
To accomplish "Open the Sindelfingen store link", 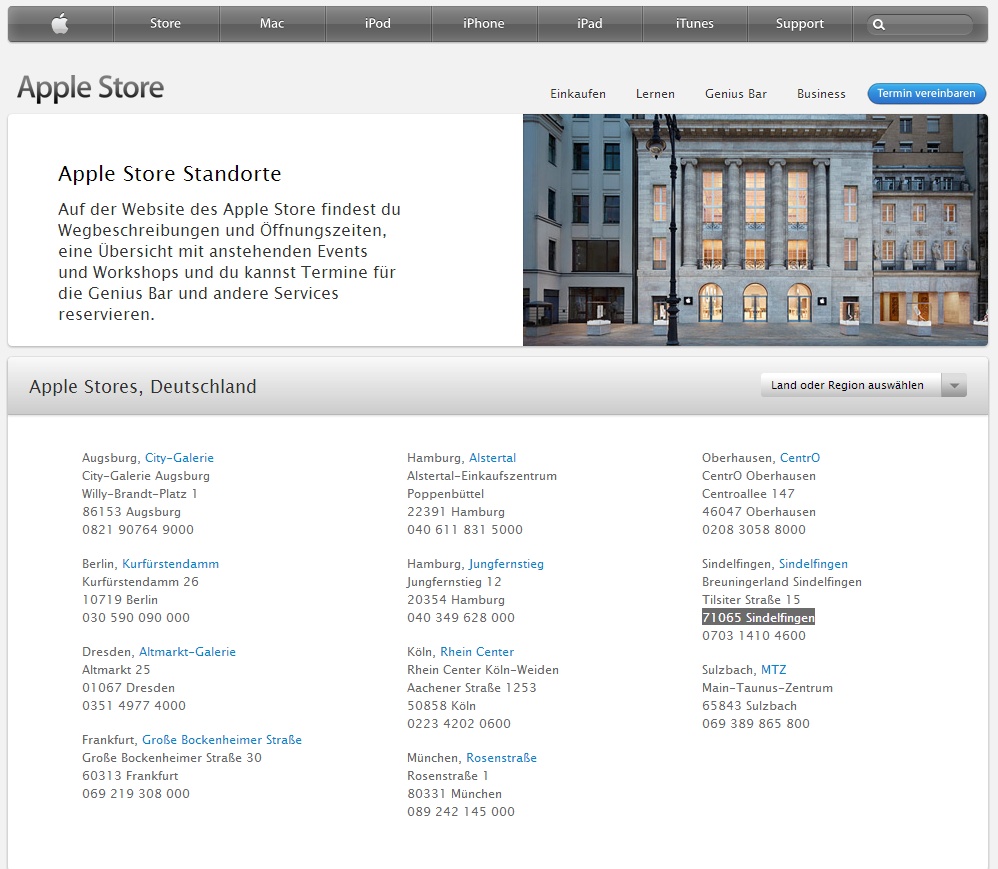I will (x=813, y=563).
